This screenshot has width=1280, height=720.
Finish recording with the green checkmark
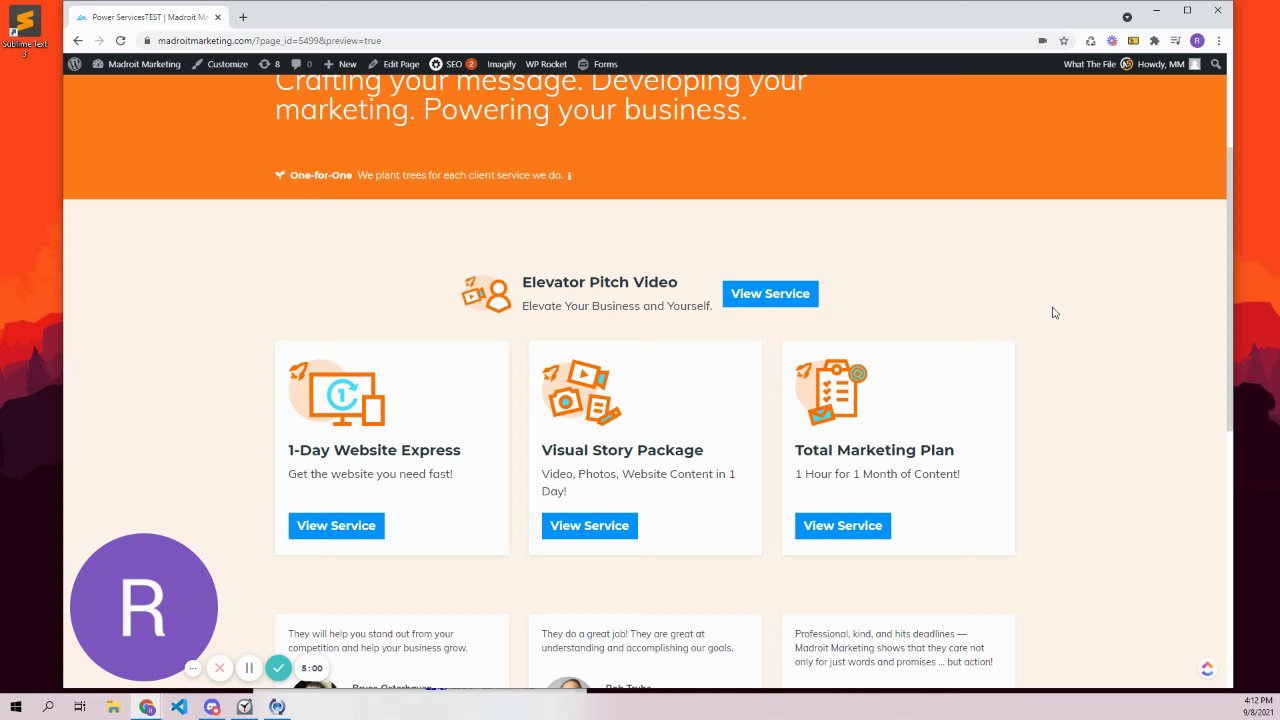coord(279,668)
